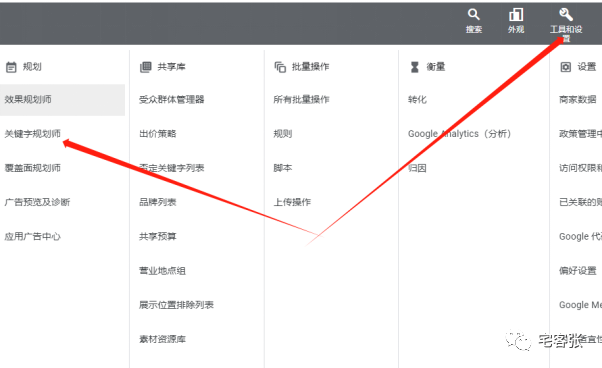The height and width of the screenshot is (368, 602).
Task: Open 受众群体管理器
Action: coord(172,100)
